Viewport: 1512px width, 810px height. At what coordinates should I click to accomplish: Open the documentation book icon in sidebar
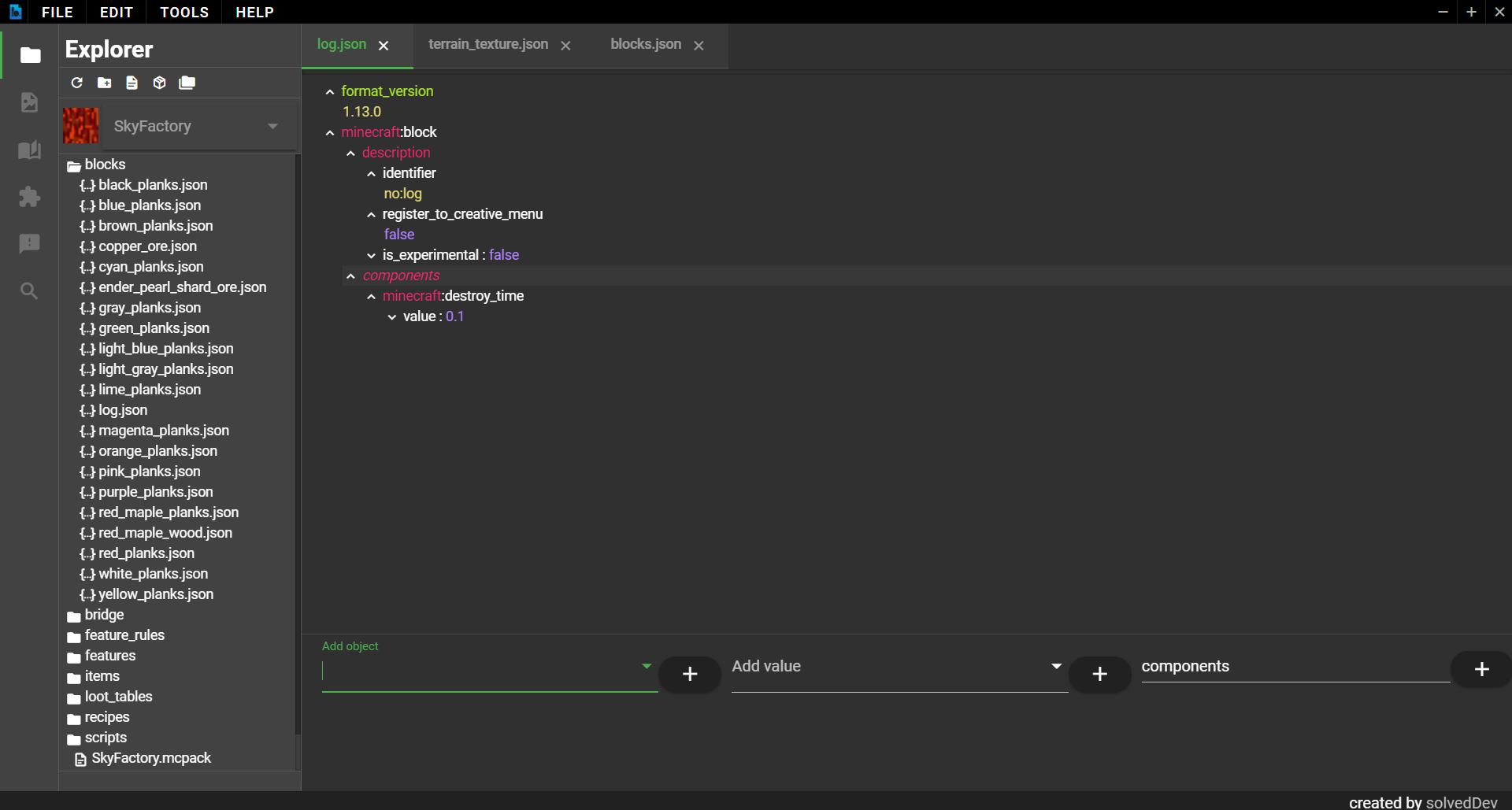coord(29,150)
